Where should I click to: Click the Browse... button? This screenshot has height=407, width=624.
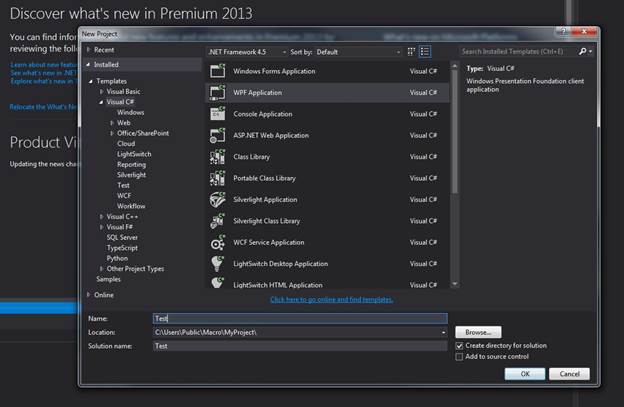click(x=478, y=332)
